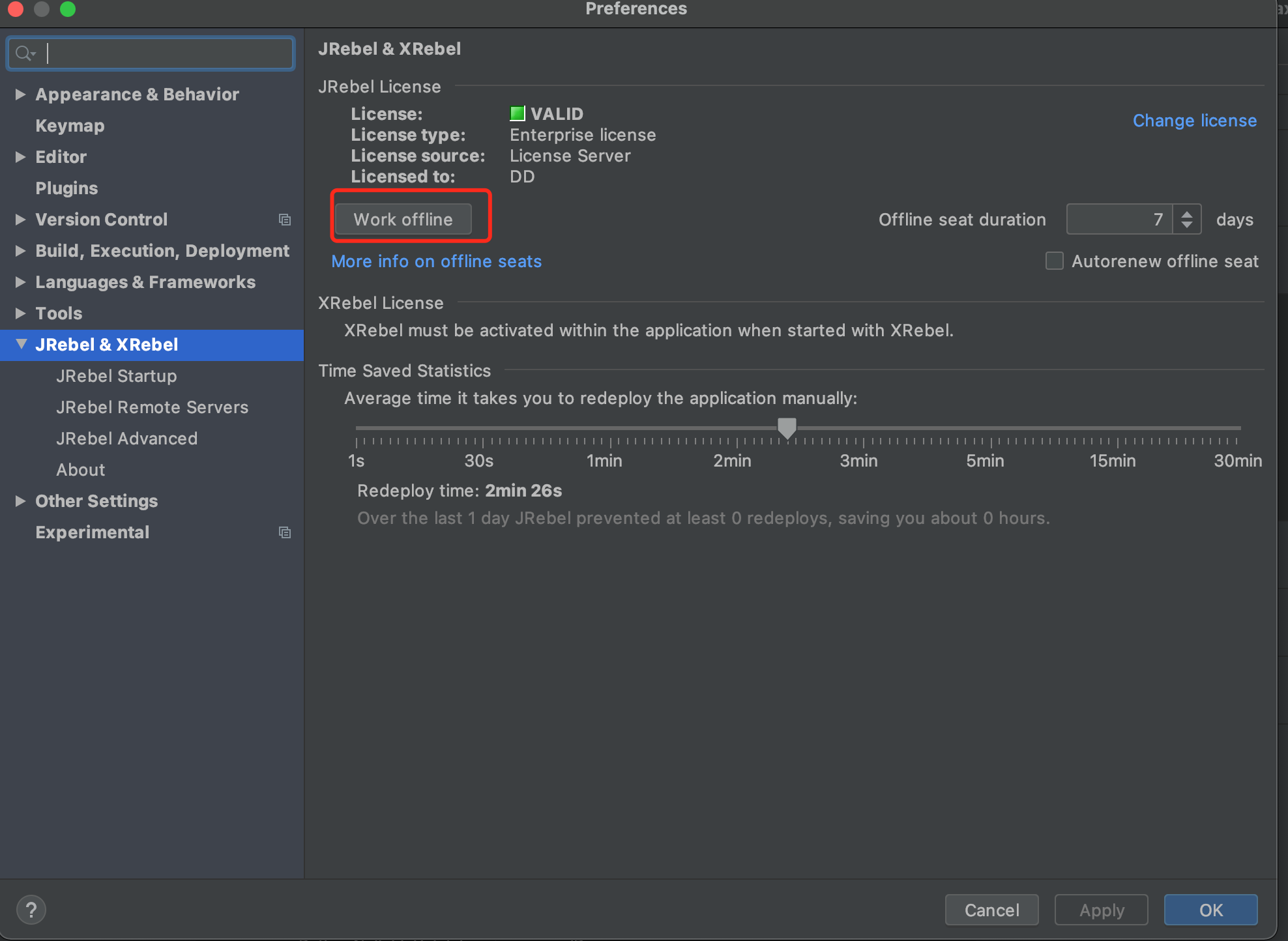Click the offline seat duration value field
Screen dimensions: 1288x941
point(1119,220)
